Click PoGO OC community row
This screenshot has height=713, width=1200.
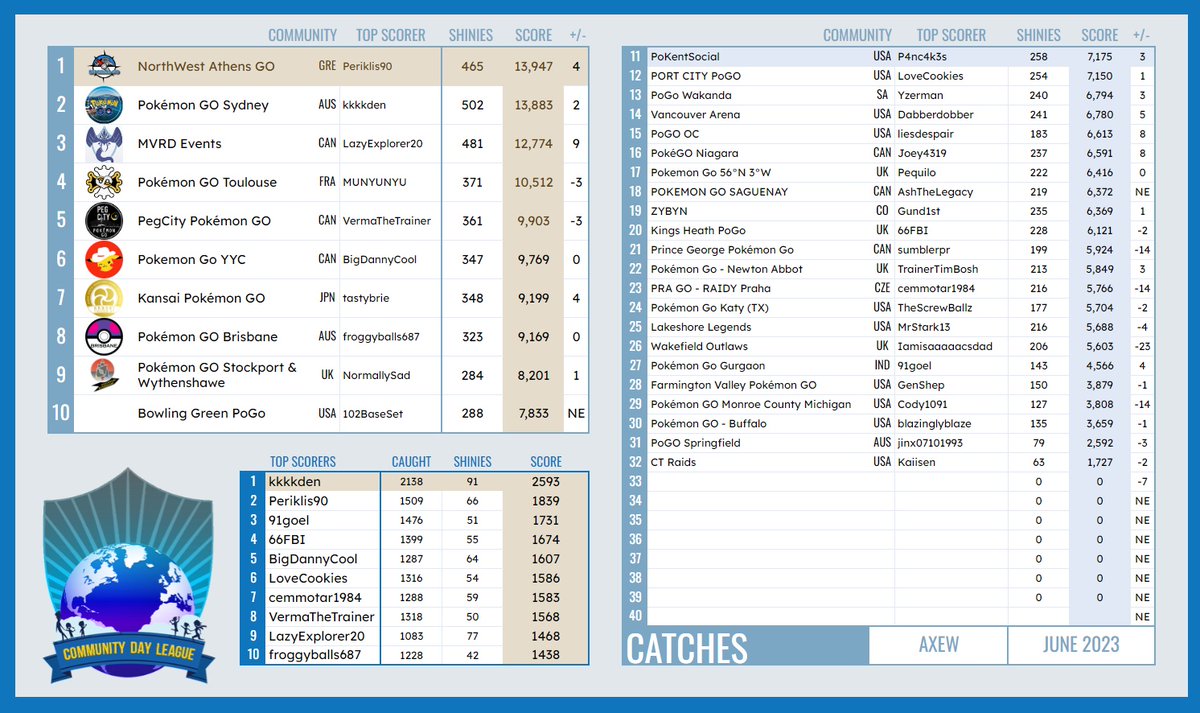click(x=899, y=134)
